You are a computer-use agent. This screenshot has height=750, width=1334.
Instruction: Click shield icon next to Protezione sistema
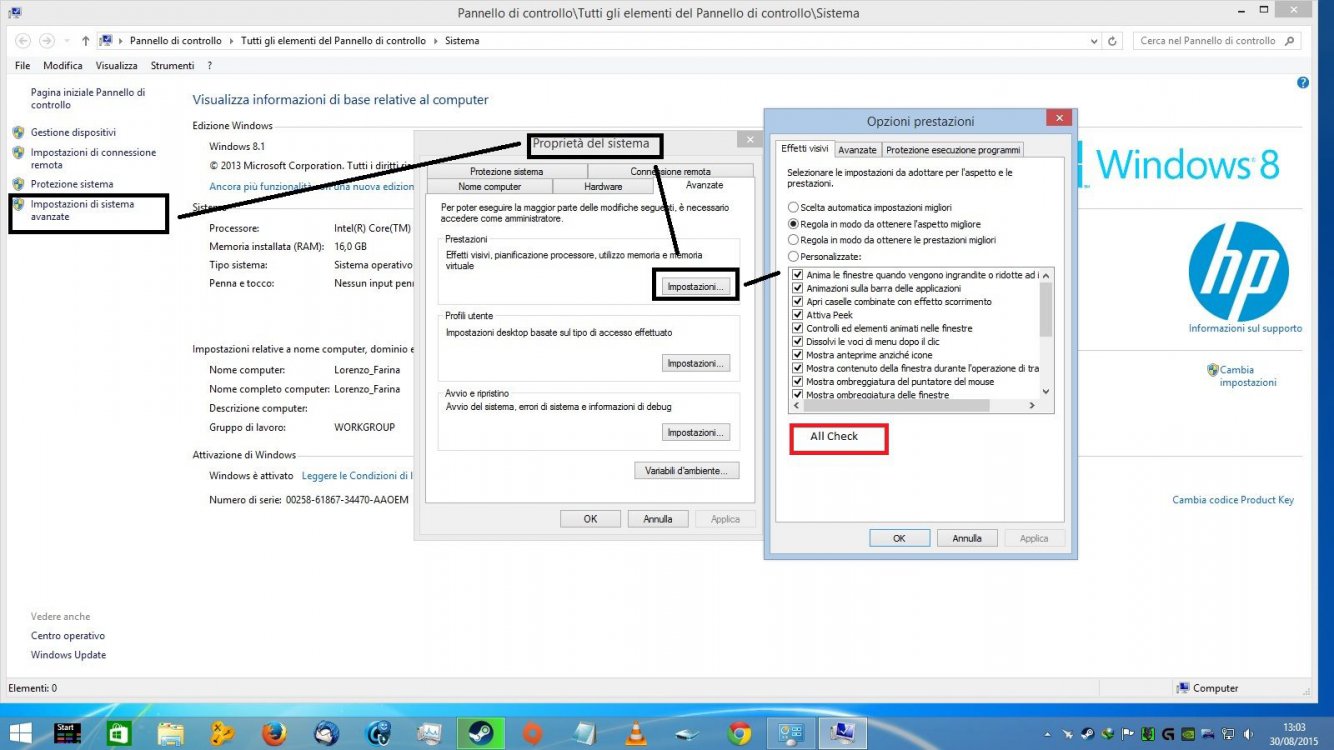pyautogui.click(x=18, y=184)
